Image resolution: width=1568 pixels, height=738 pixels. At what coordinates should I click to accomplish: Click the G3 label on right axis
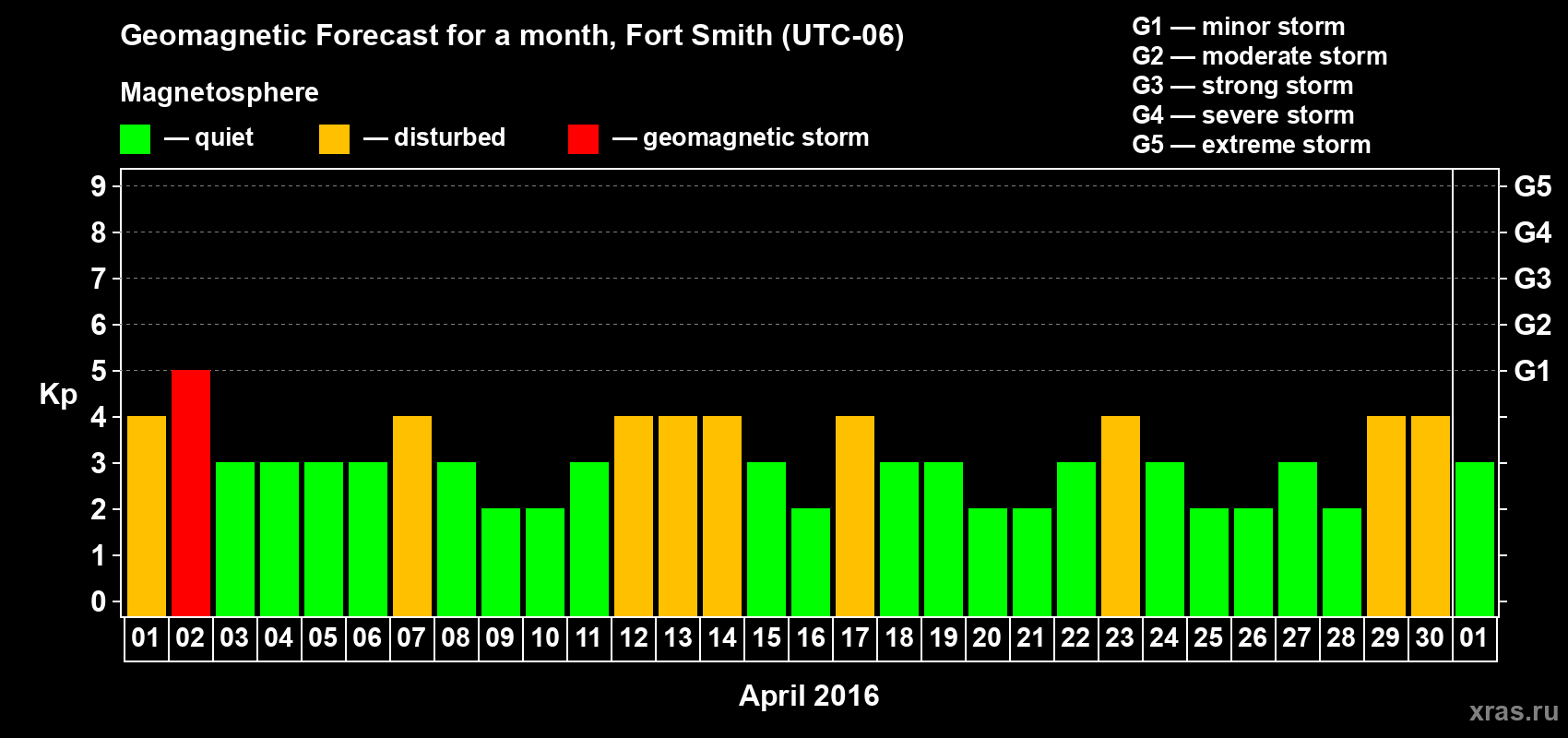(x=1532, y=279)
